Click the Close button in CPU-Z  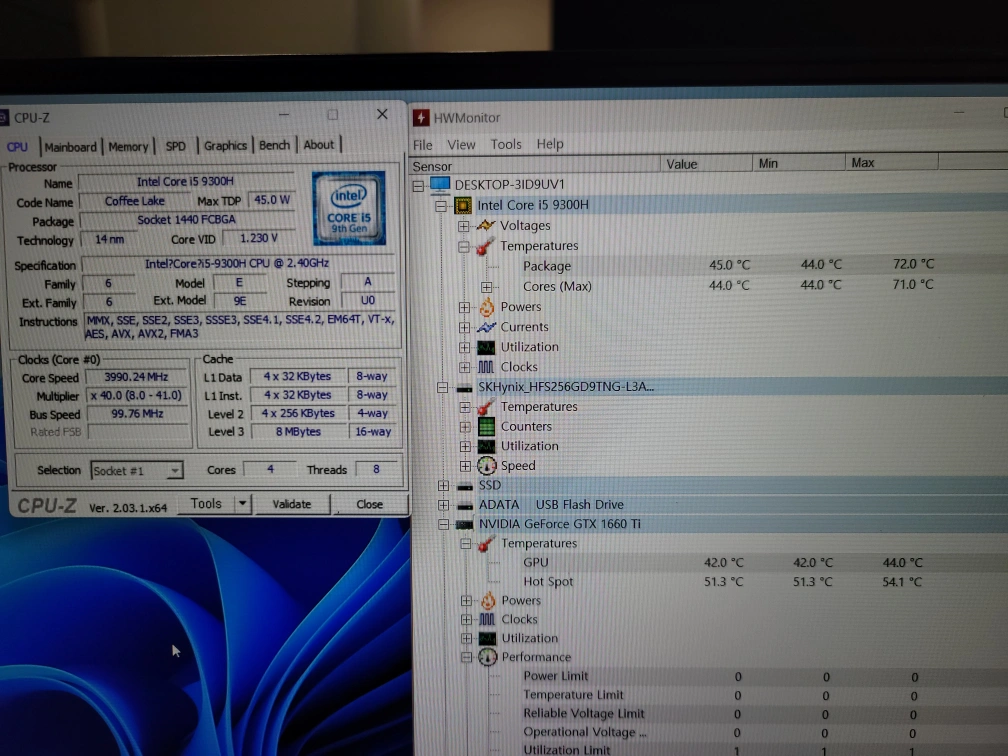click(x=370, y=504)
